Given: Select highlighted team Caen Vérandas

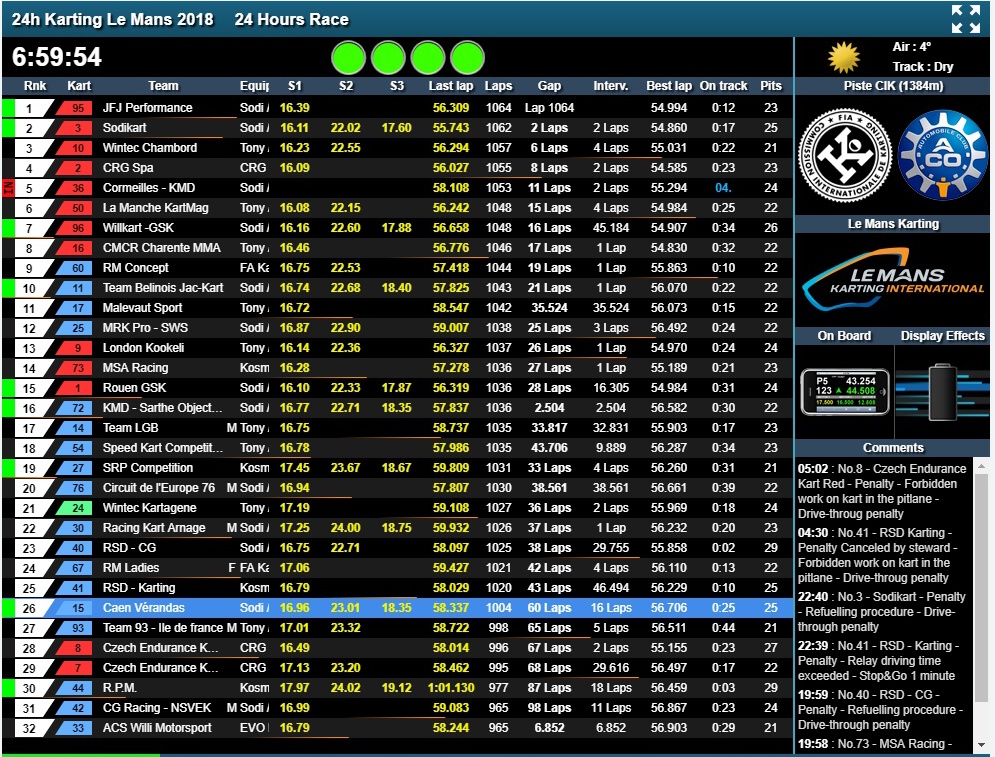Looking at the screenshot, I should click(143, 608).
